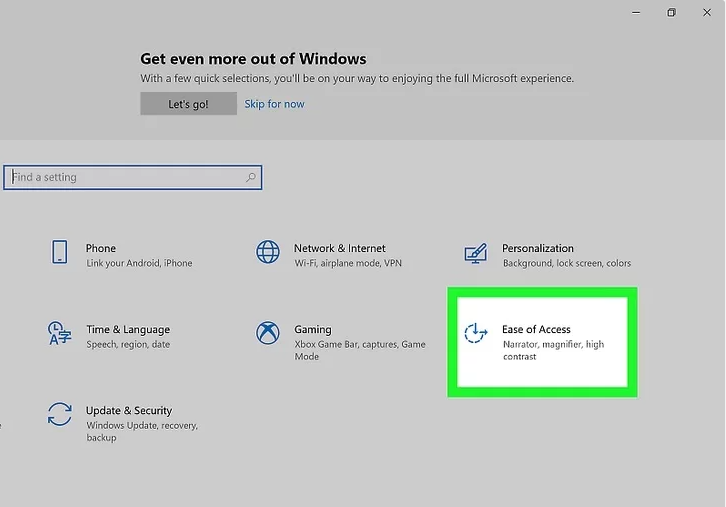
Task: Select the Update & Security title
Action: click(129, 410)
